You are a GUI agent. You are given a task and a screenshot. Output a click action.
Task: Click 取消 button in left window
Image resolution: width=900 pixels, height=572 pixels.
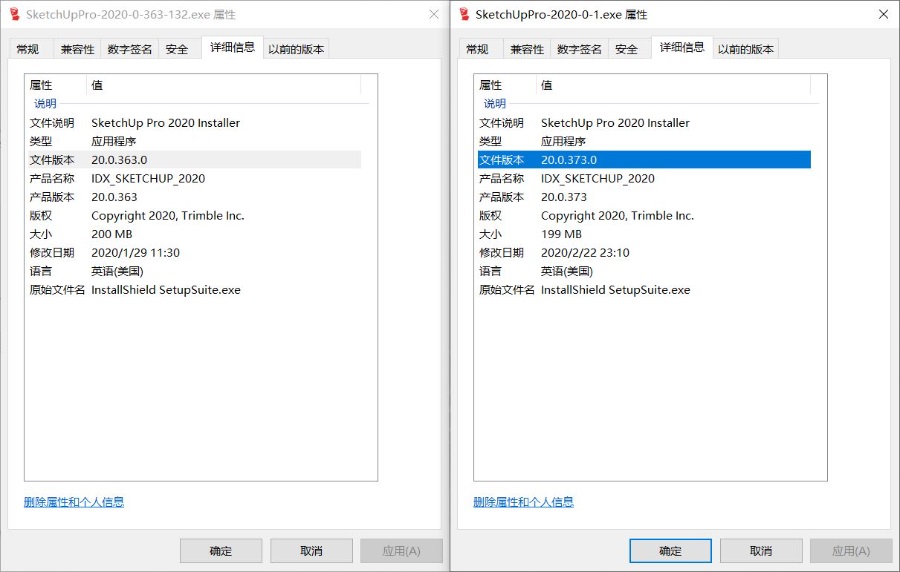pyautogui.click(x=311, y=551)
